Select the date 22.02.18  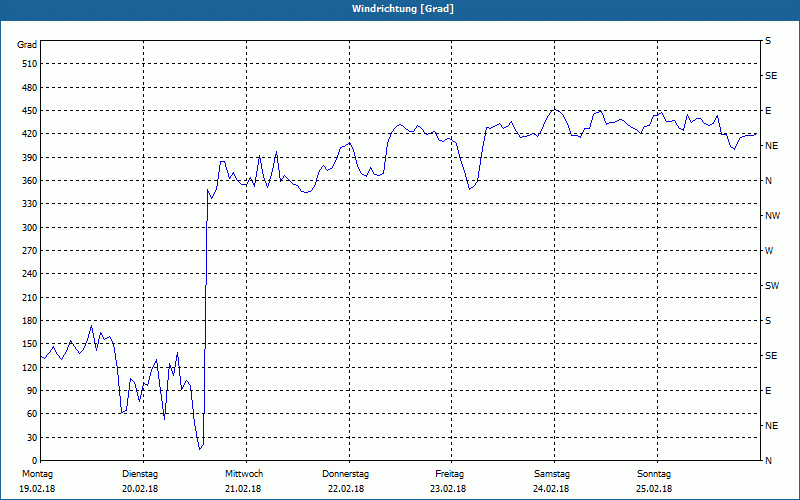coord(346,489)
